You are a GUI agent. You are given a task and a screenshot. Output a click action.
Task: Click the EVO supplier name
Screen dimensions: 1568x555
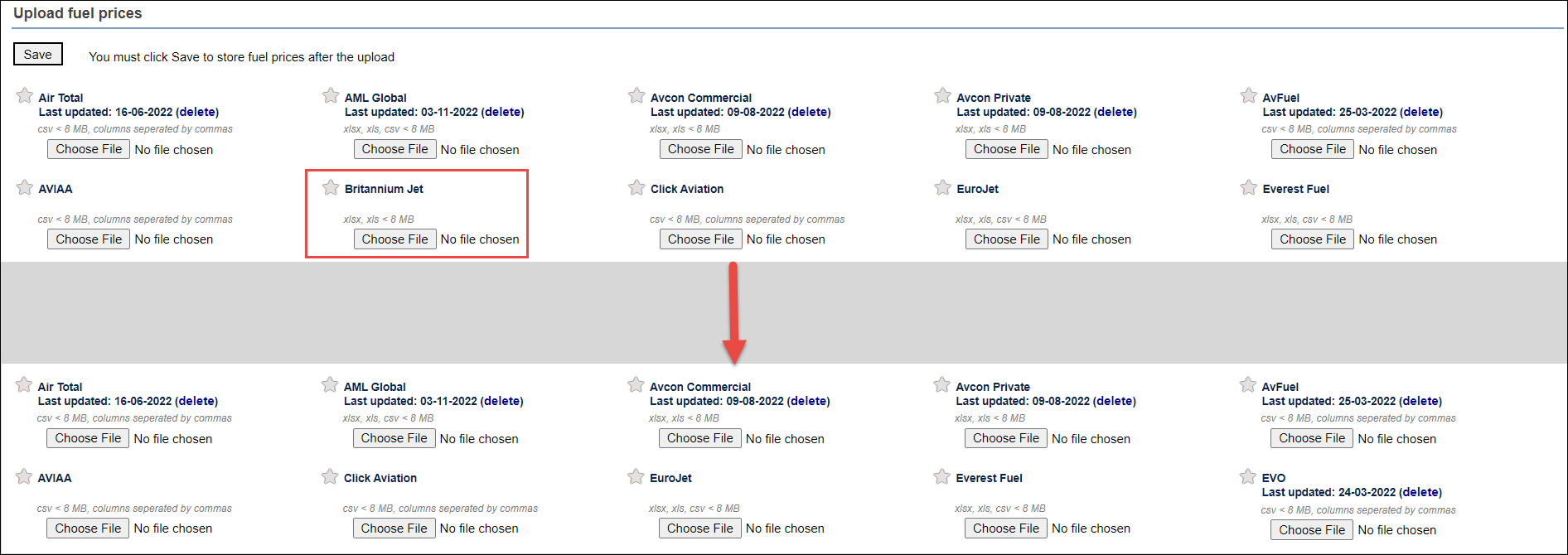(1274, 478)
